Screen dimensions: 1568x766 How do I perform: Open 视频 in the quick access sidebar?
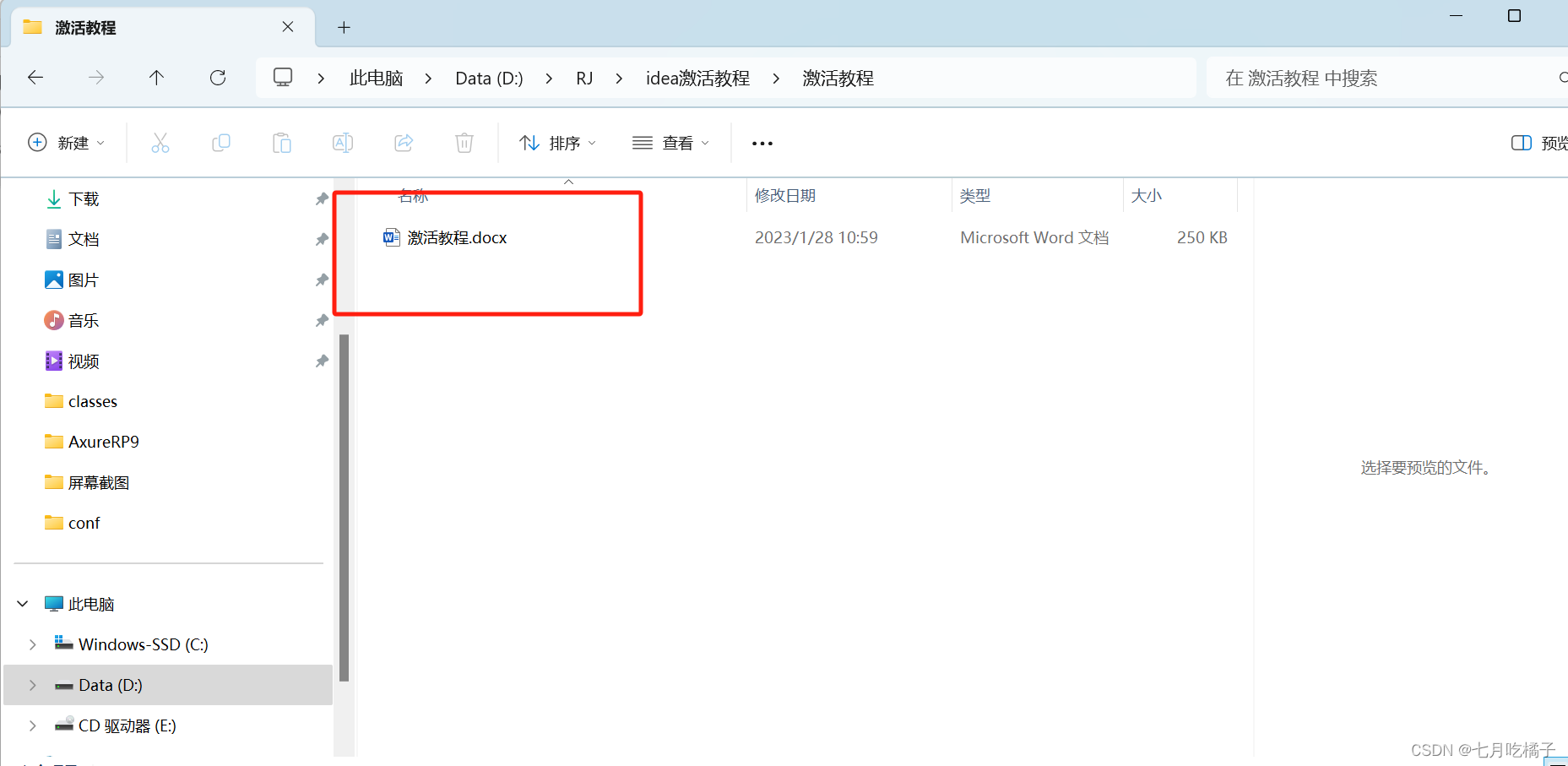pos(84,361)
